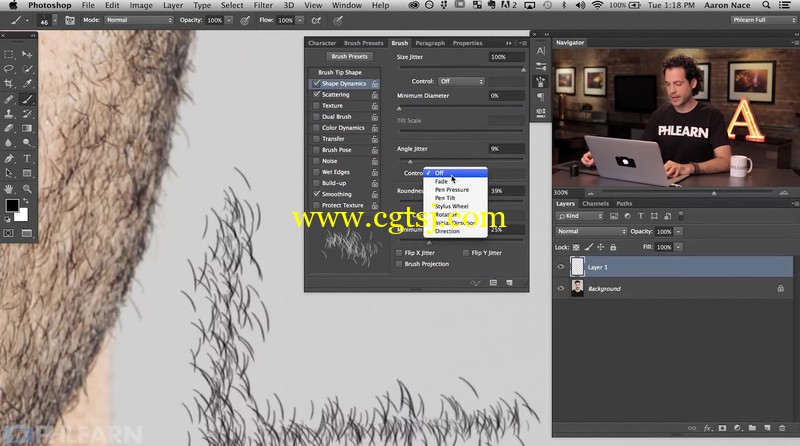Select the Type tool

click(x=27, y=159)
